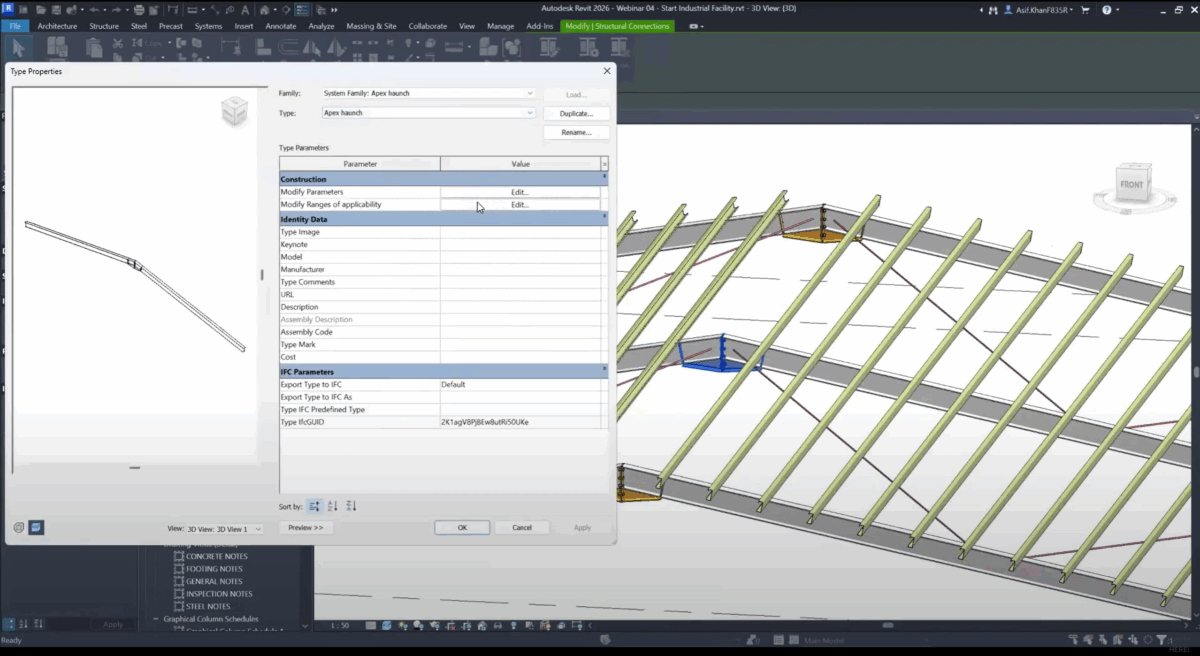1200x656 pixels.
Task: Click the Preview >> button
Action: click(x=306, y=527)
